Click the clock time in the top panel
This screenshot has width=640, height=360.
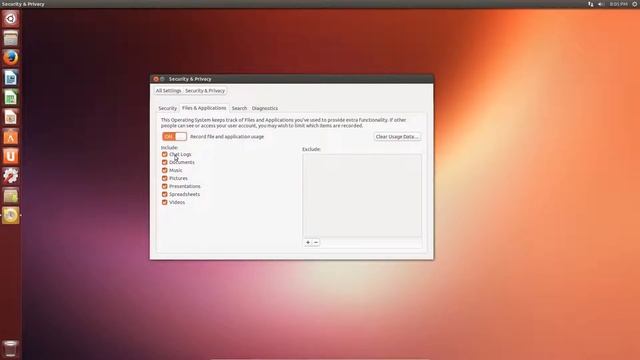618,4
